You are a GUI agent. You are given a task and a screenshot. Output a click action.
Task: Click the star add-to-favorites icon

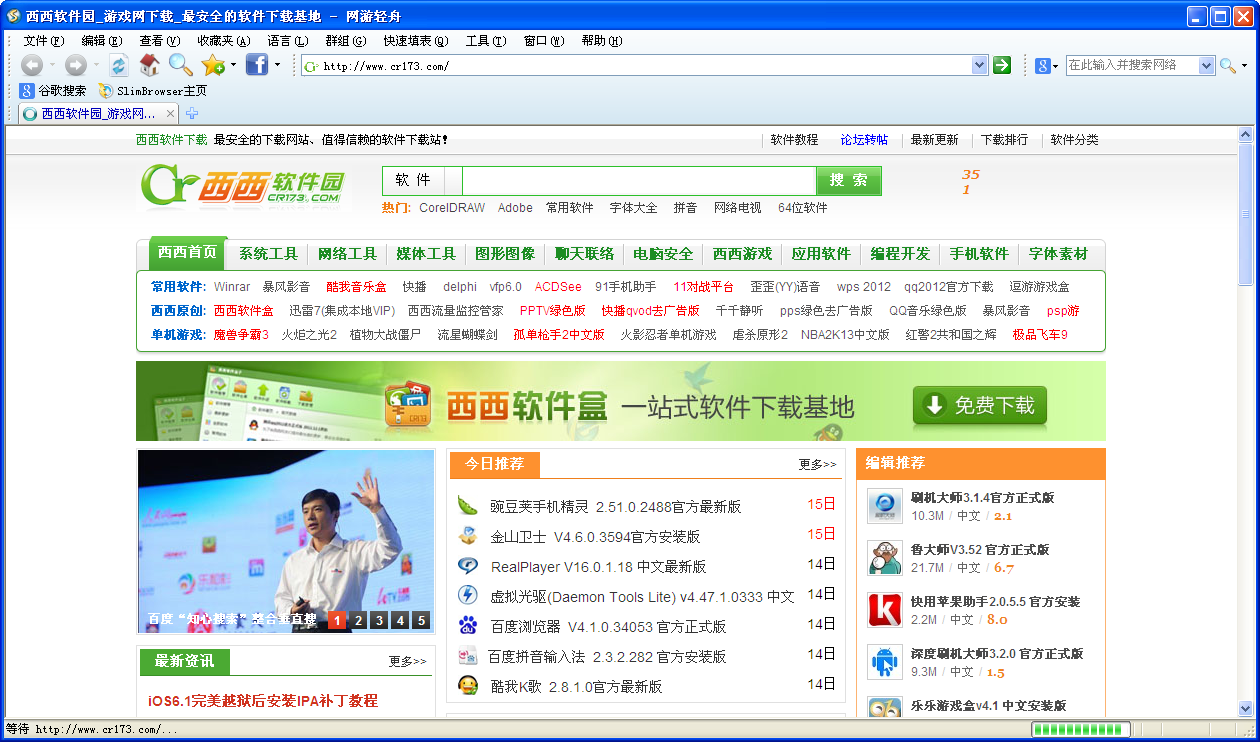(212, 65)
